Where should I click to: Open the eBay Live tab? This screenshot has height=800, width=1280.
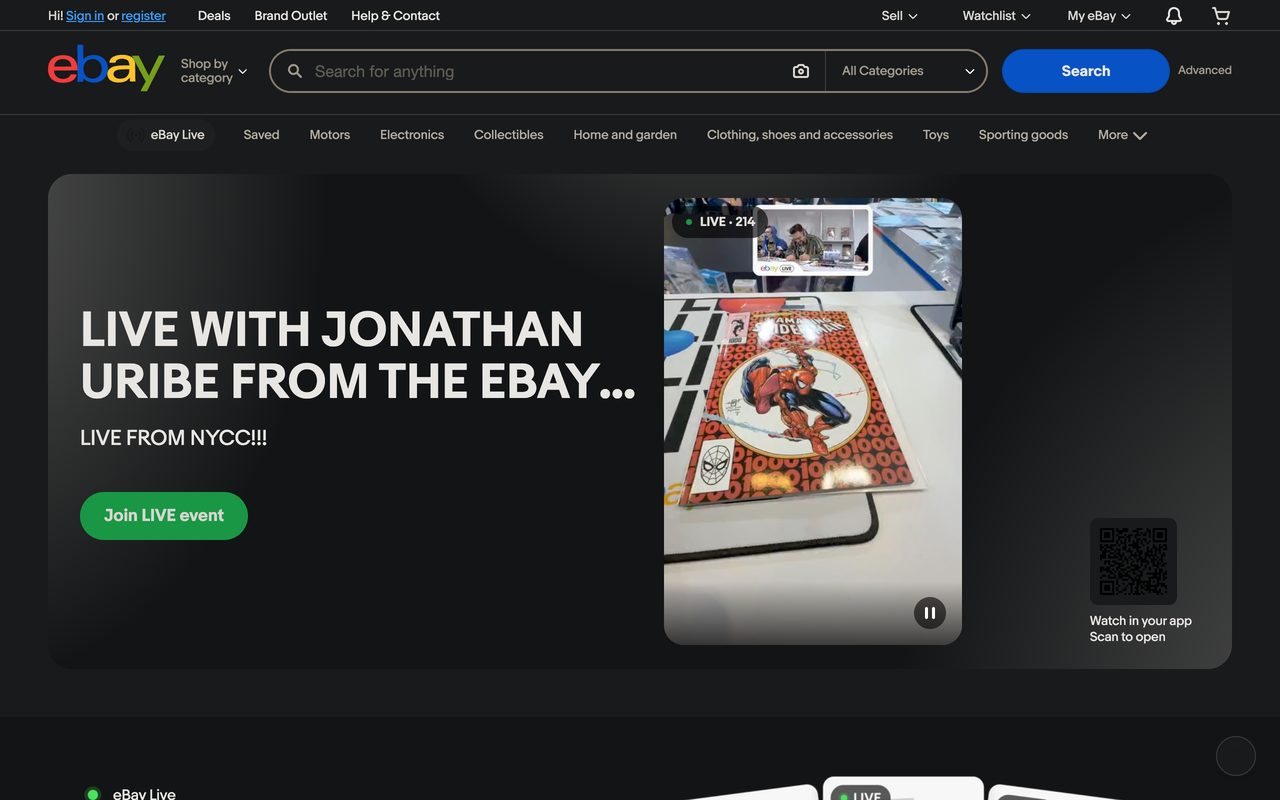[x=166, y=135]
